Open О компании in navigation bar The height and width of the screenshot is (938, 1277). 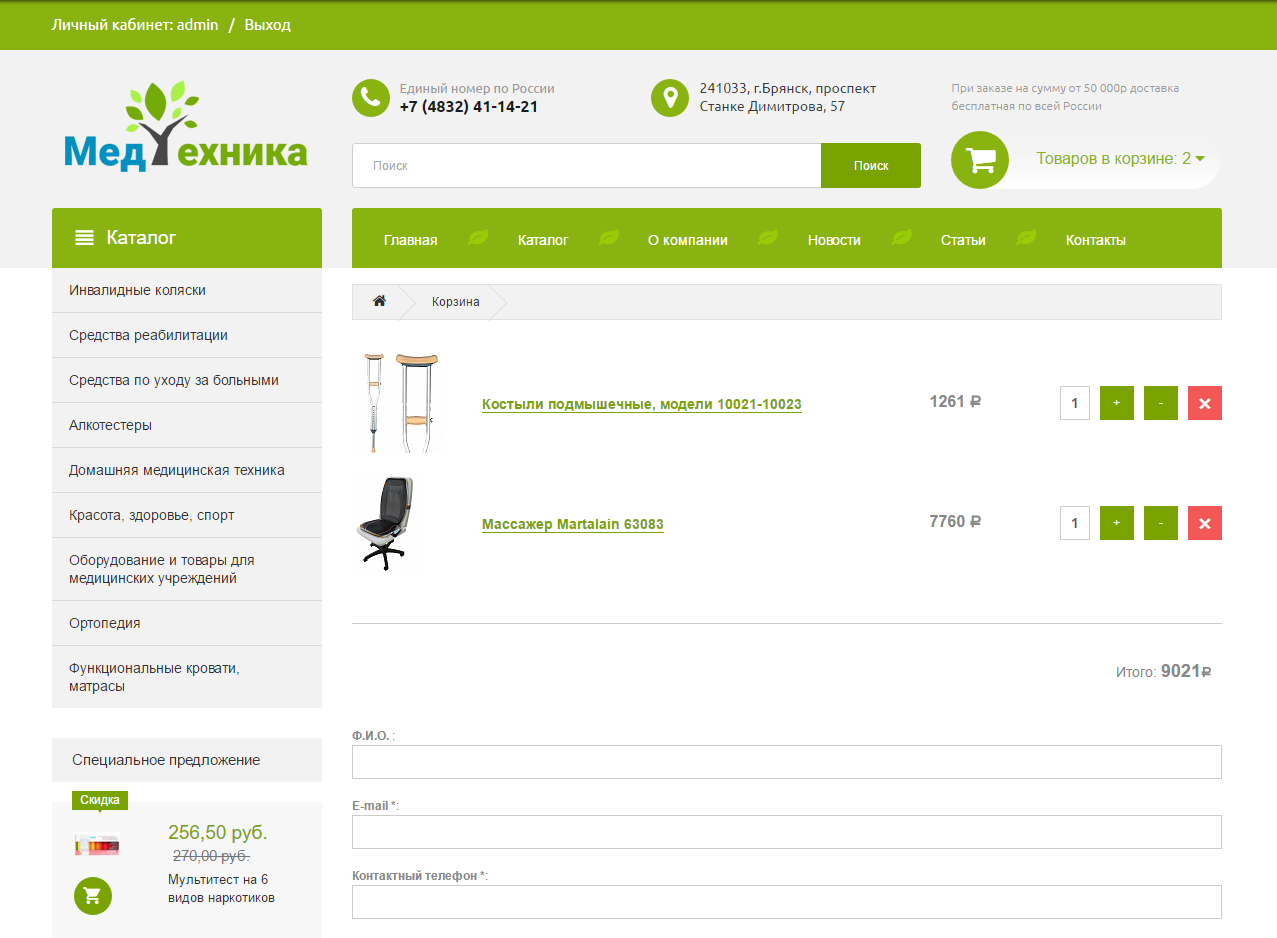pyautogui.click(x=687, y=240)
